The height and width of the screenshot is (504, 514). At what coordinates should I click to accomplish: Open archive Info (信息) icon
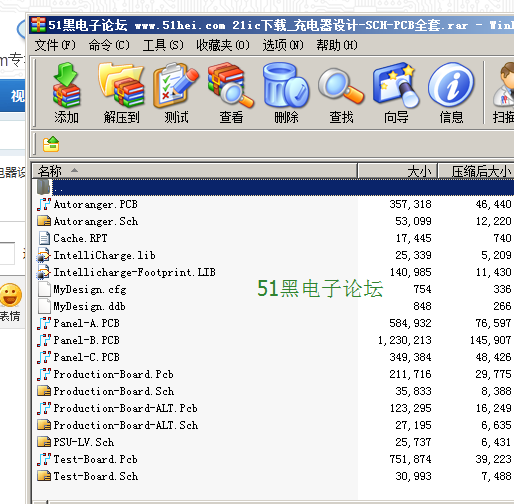(x=451, y=85)
